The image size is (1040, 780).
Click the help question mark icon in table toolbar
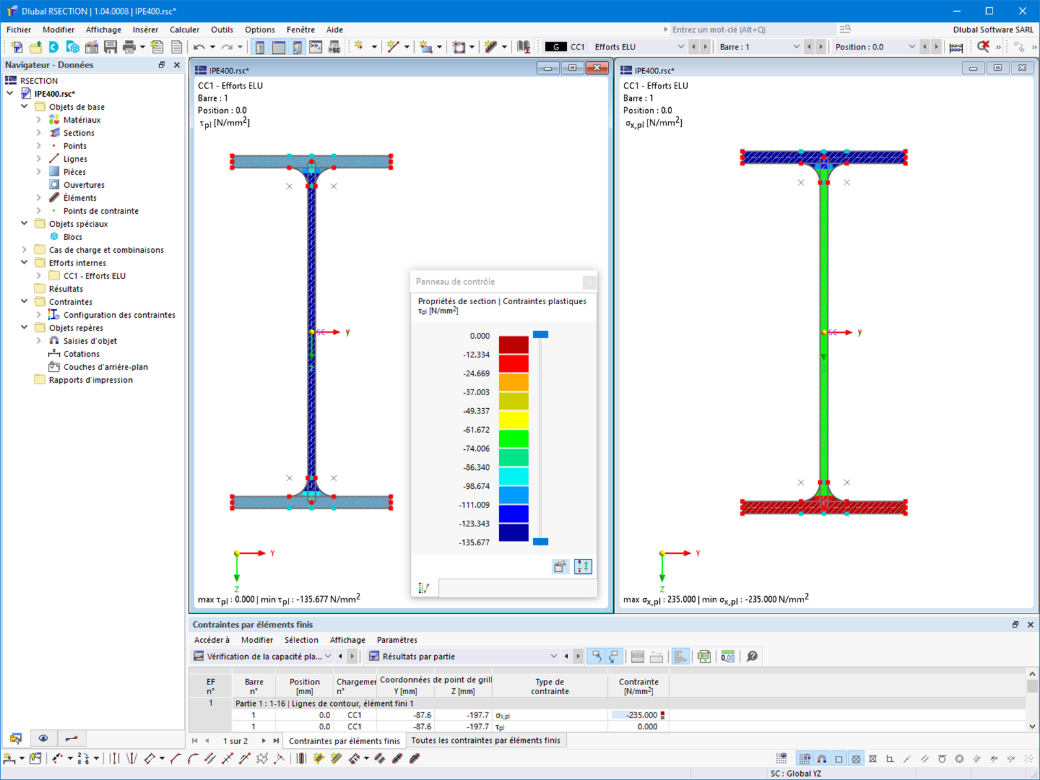(x=751, y=657)
